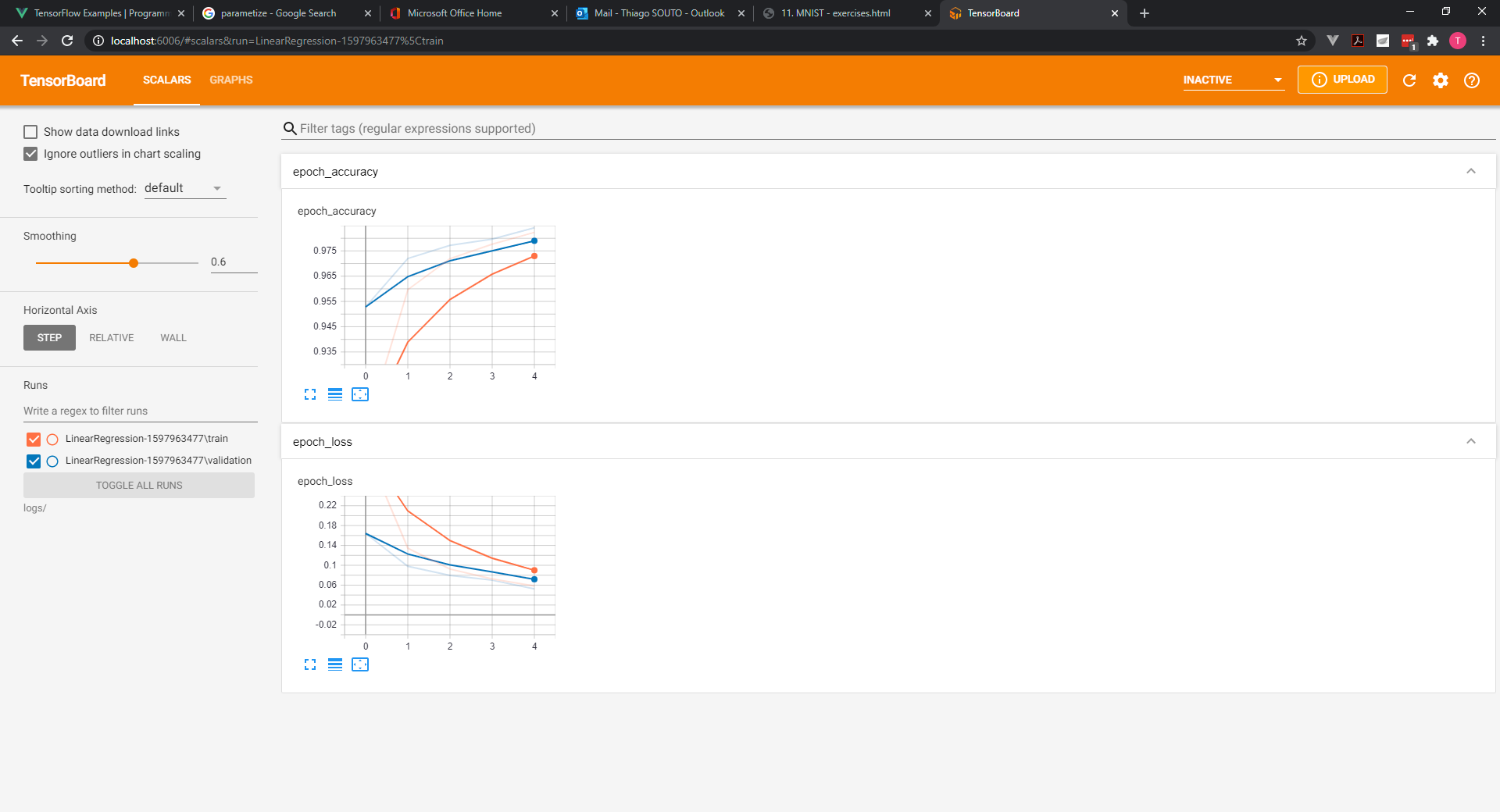Viewport: 1500px width, 812px height.
Task: Click the epoch_accuracy chart title
Action: click(x=337, y=212)
